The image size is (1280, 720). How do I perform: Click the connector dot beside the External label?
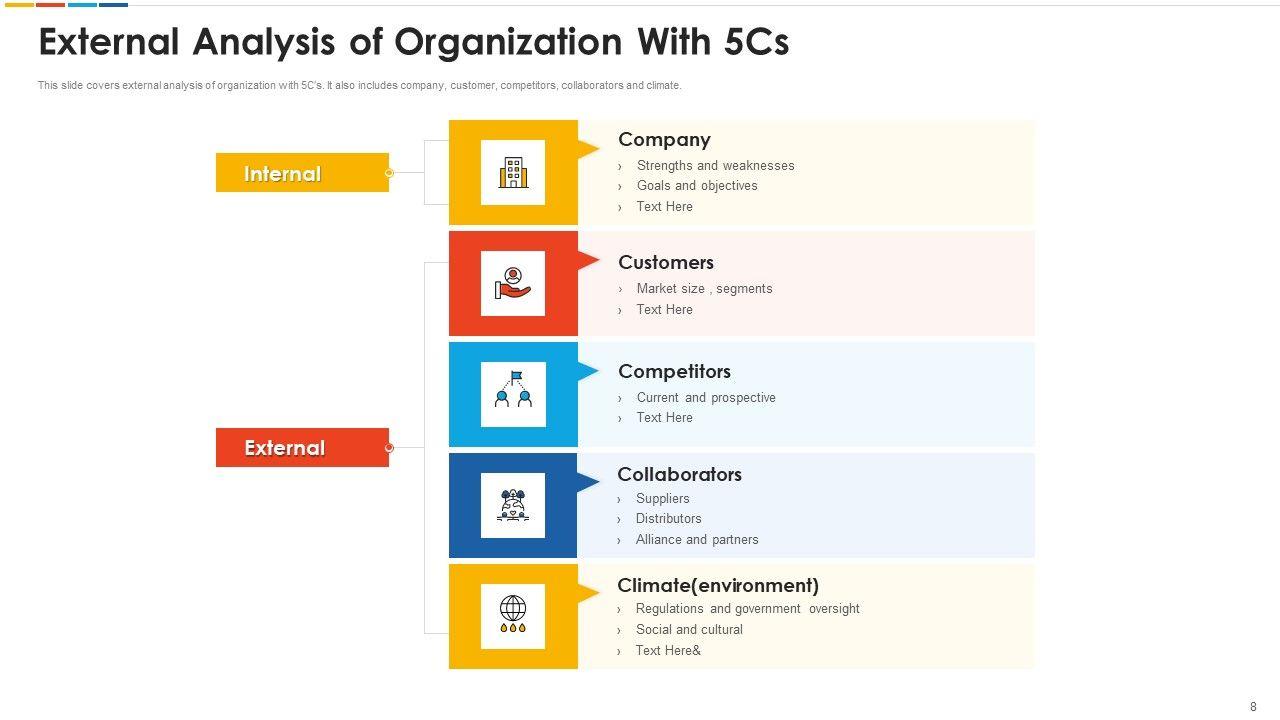click(x=389, y=448)
